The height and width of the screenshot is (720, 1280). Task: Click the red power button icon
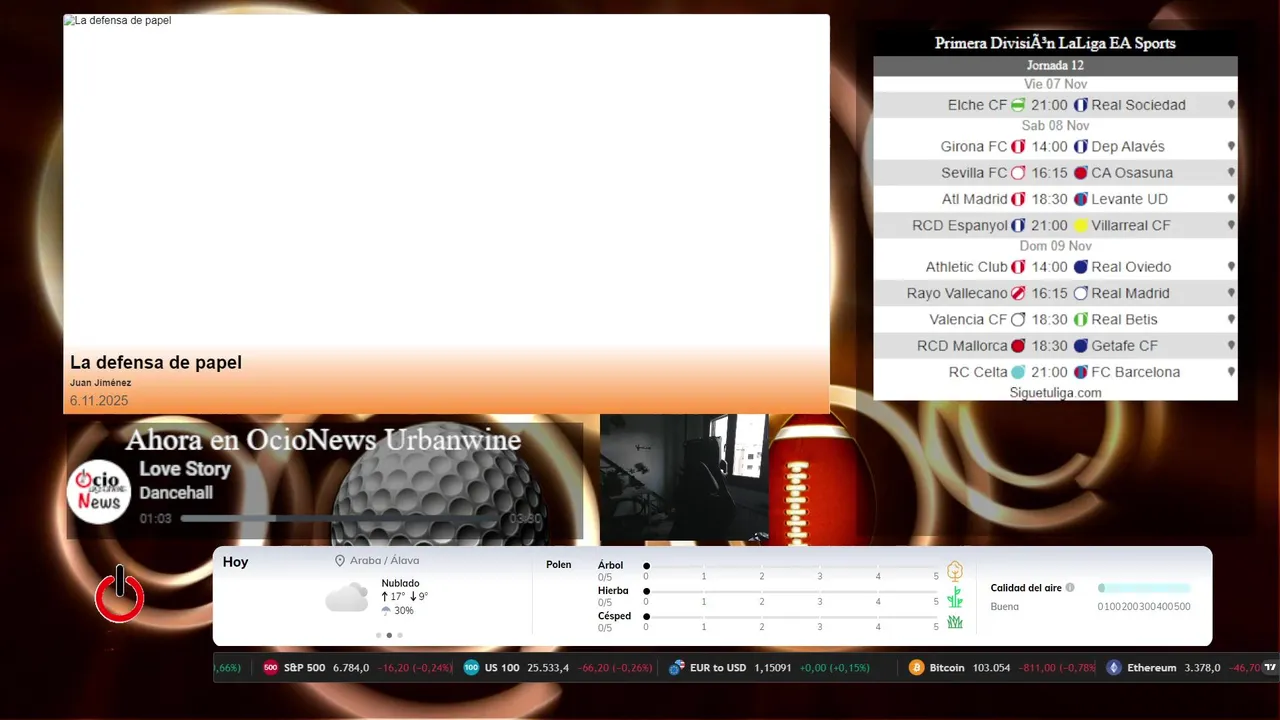tap(119, 594)
